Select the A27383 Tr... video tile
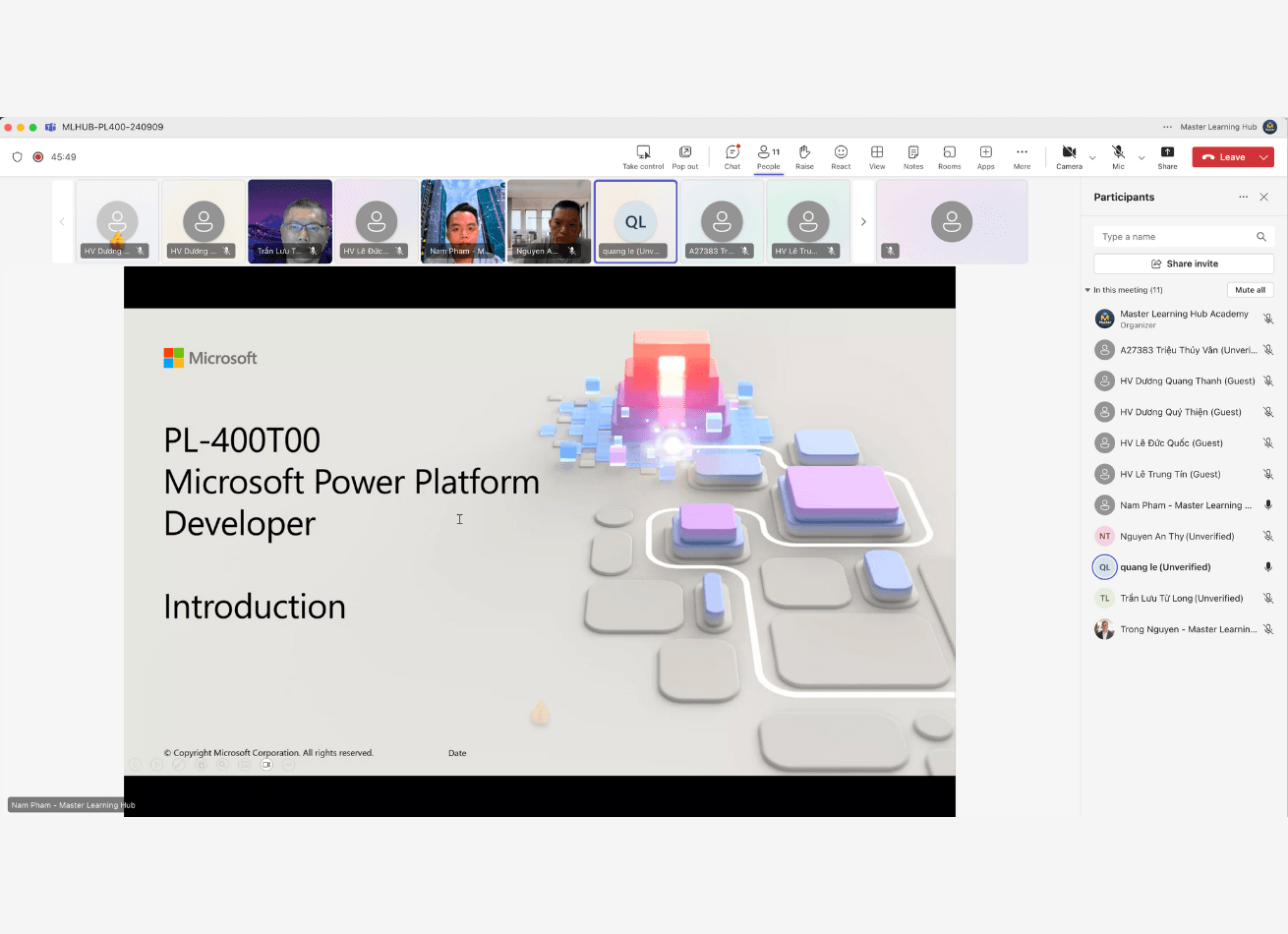Screen dimensions: 1288x934 pos(722,221)
